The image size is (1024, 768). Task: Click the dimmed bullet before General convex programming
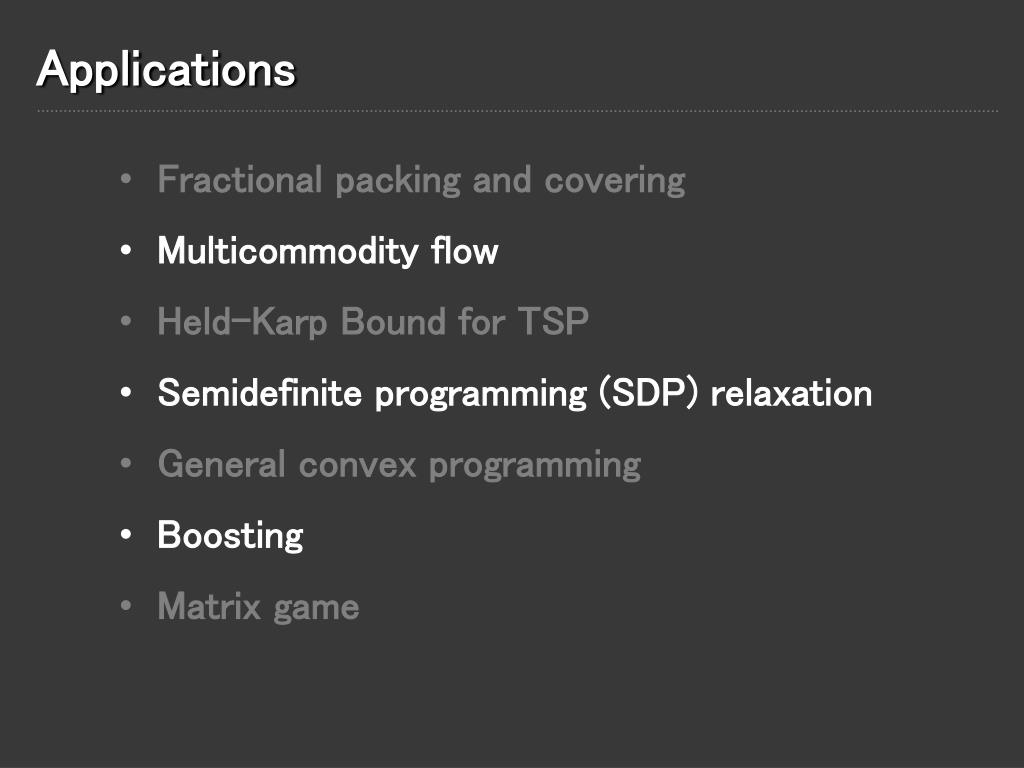tap(126, 464)
